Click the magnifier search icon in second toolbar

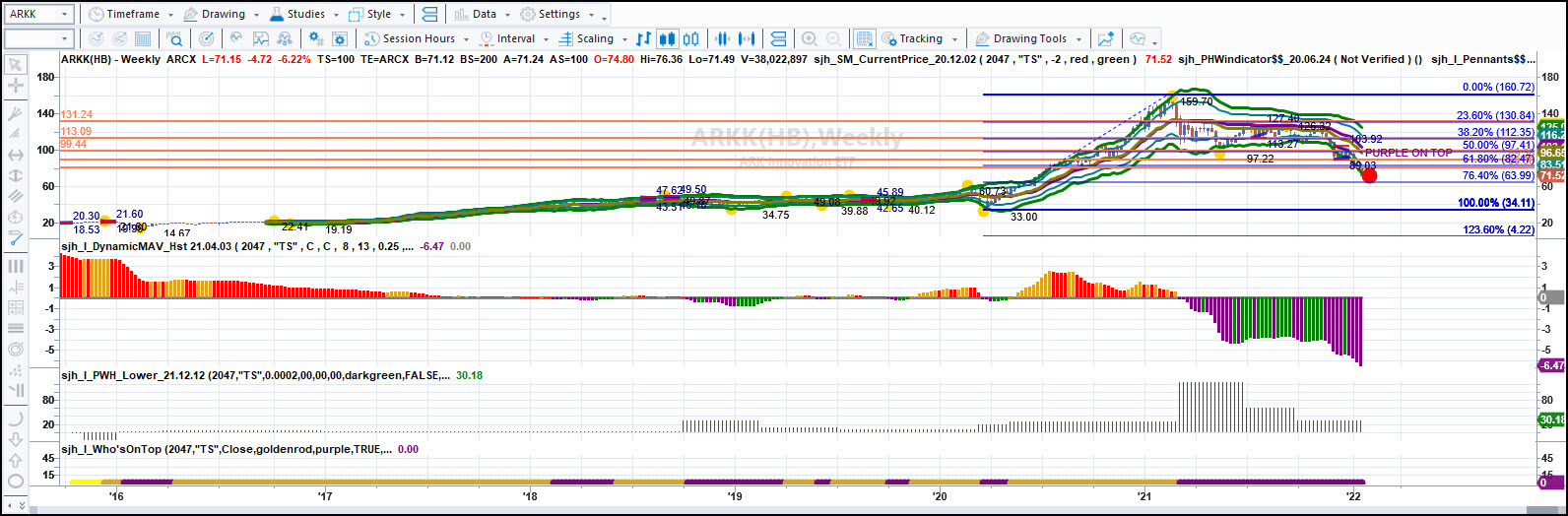pos(174,38)
